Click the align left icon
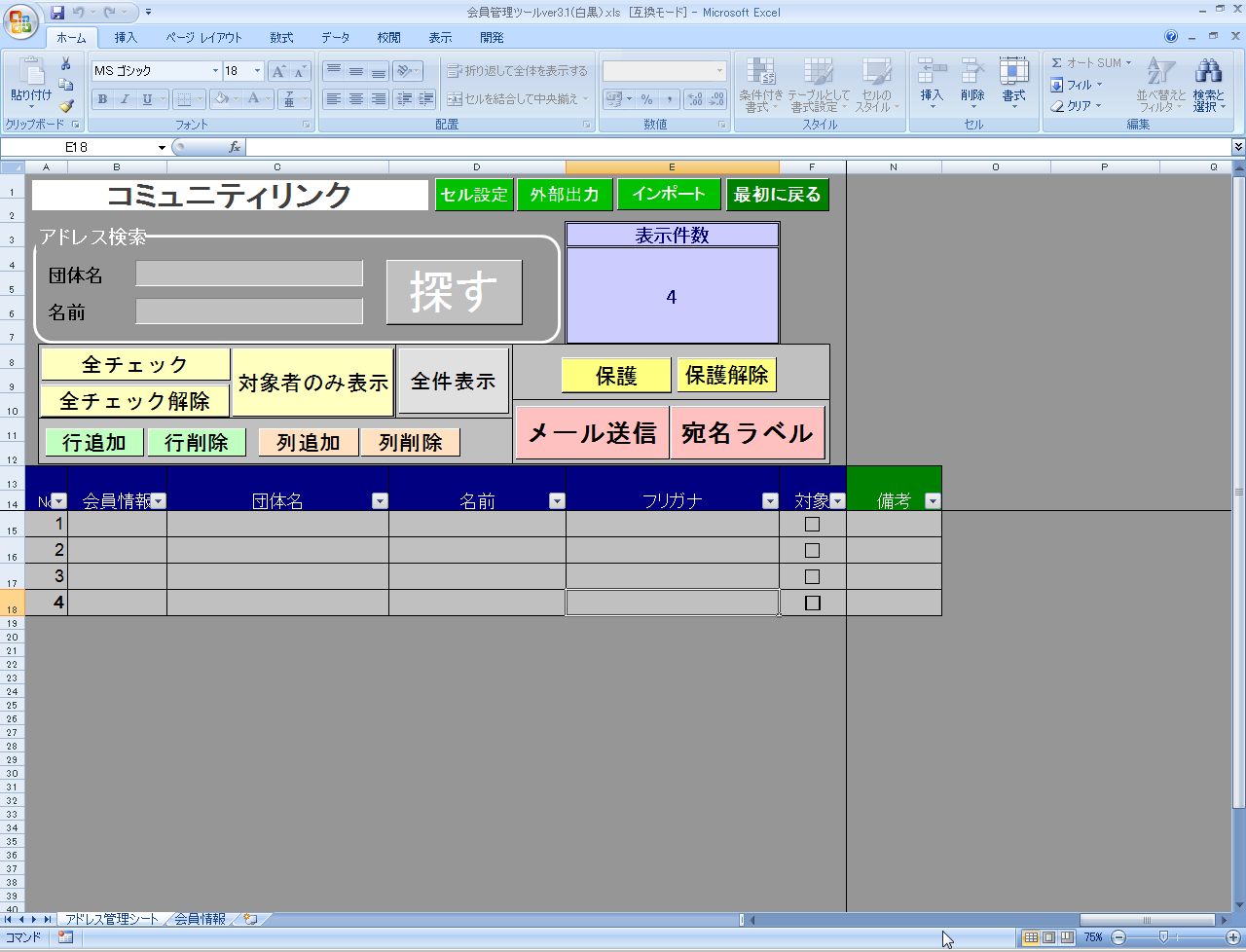The width and height of the screenshot is (1246, 952). [334, 99]
